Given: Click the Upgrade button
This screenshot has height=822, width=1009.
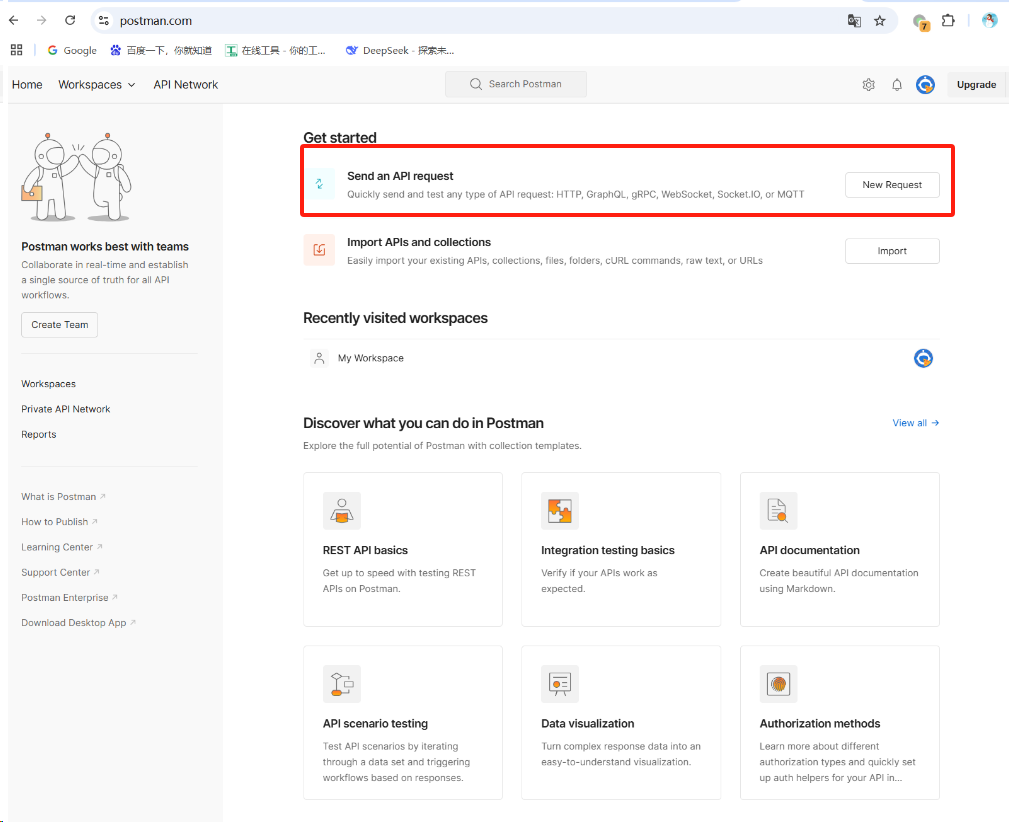Looking at the screenshot, I should click(x=976, y=84).
